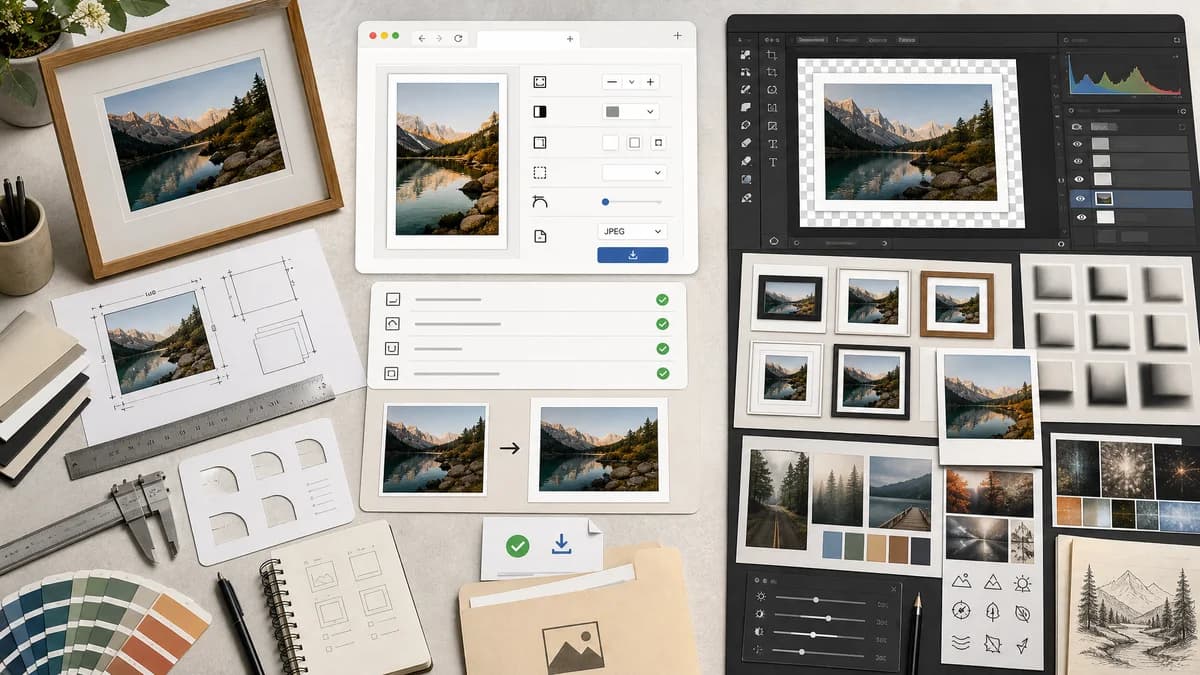Image resolution: width=1200 pixels, height=675 pixels.
Task: Toggle the green check on the U-shaped icon row
Action: [x=662, y=349]
